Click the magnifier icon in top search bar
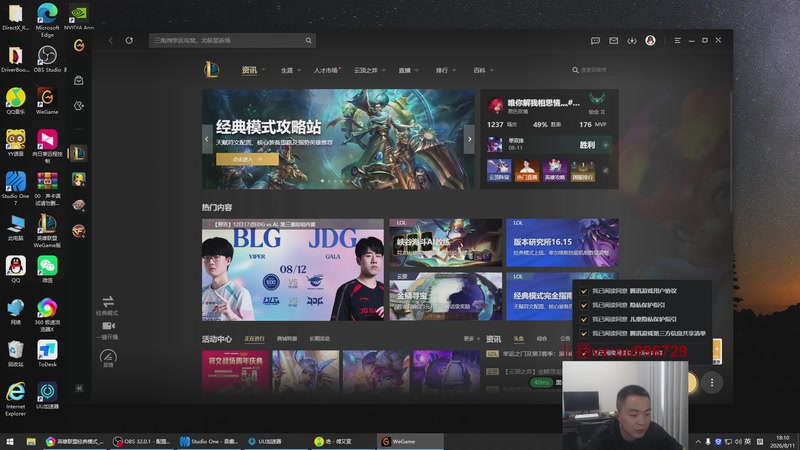The height and width of the screenshot is (450, 800). click(x=309, y=40)
